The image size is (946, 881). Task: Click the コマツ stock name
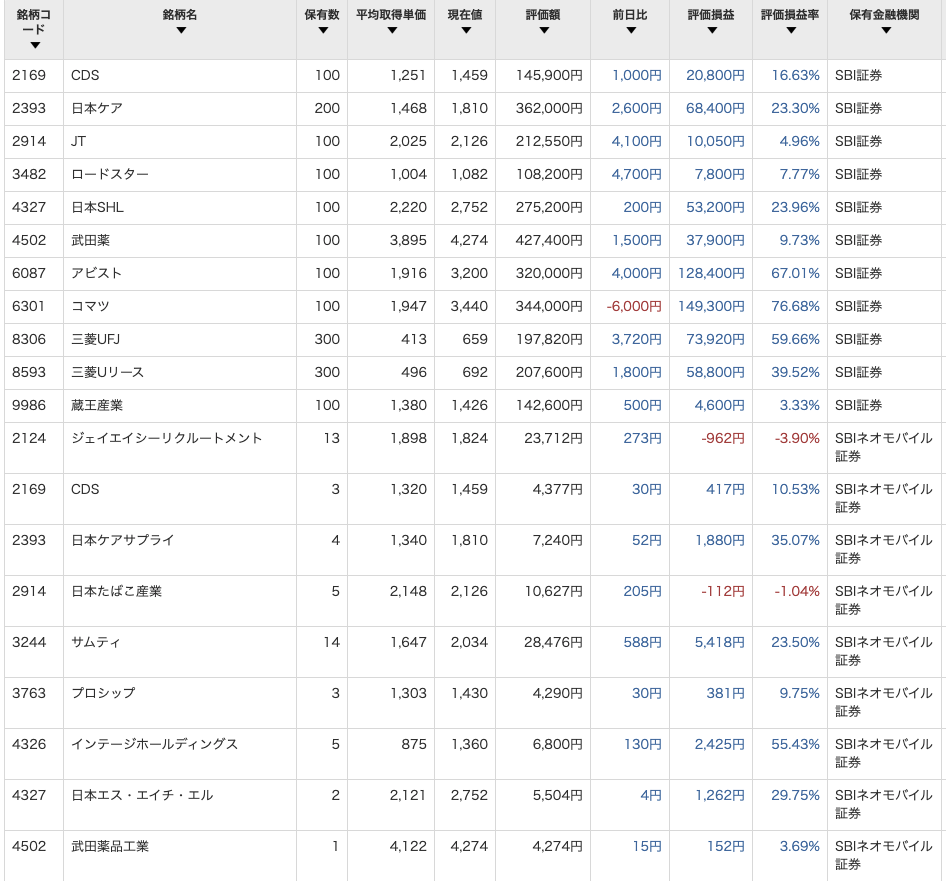90,307
